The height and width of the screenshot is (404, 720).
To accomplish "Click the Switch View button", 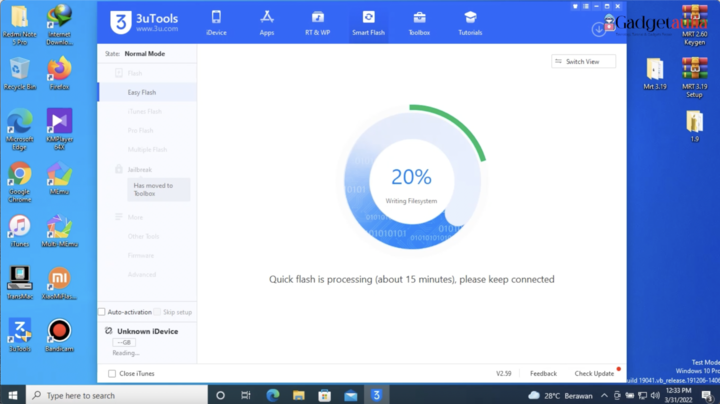I will 583,62.
